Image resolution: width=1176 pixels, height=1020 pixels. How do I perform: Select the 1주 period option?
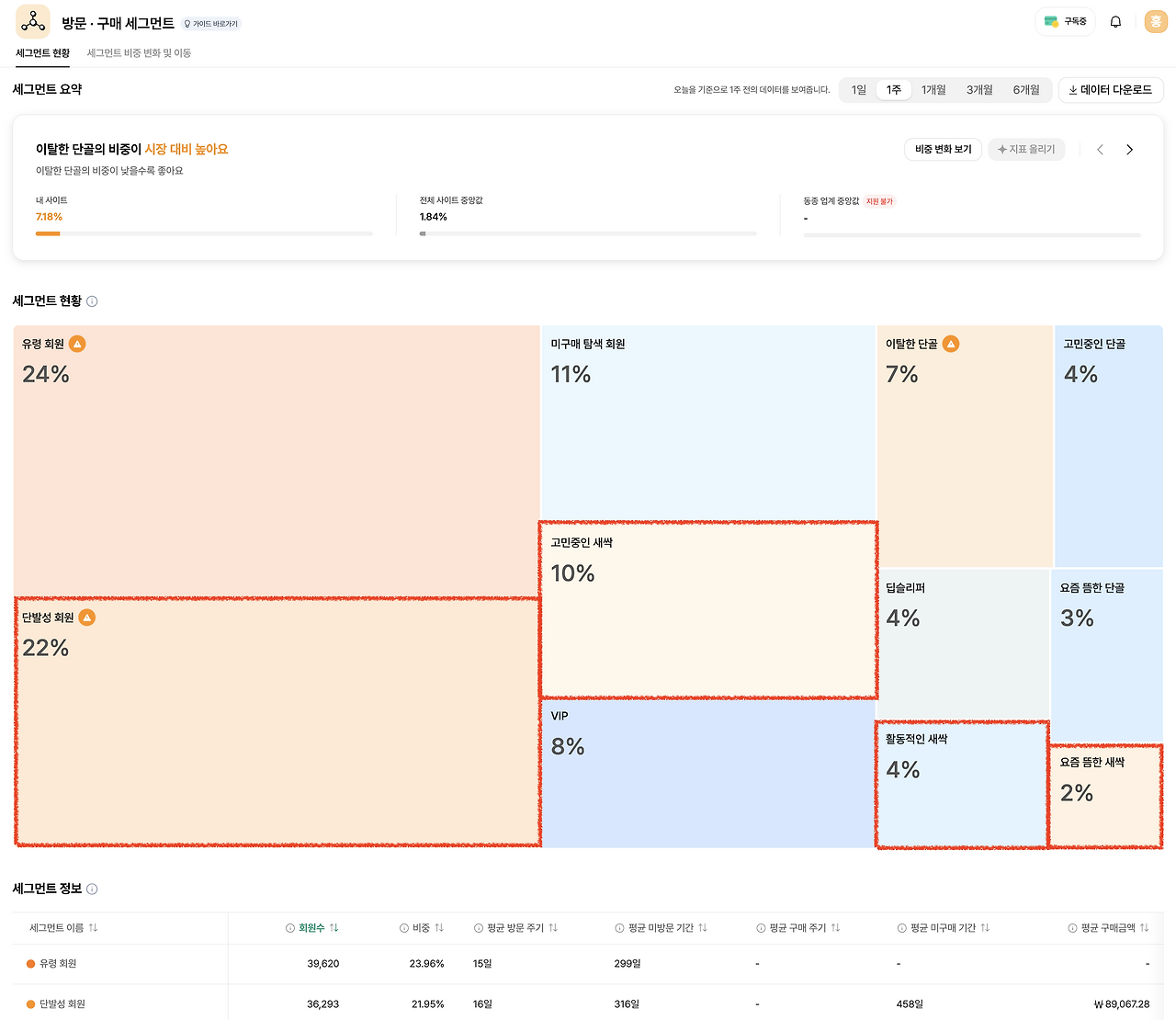894,90
